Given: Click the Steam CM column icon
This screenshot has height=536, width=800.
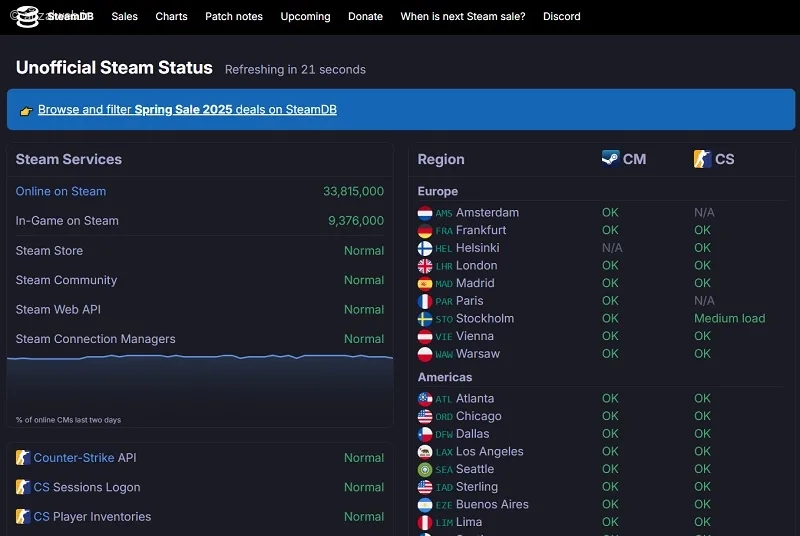Looking at the screenshot, I should 610,159.
